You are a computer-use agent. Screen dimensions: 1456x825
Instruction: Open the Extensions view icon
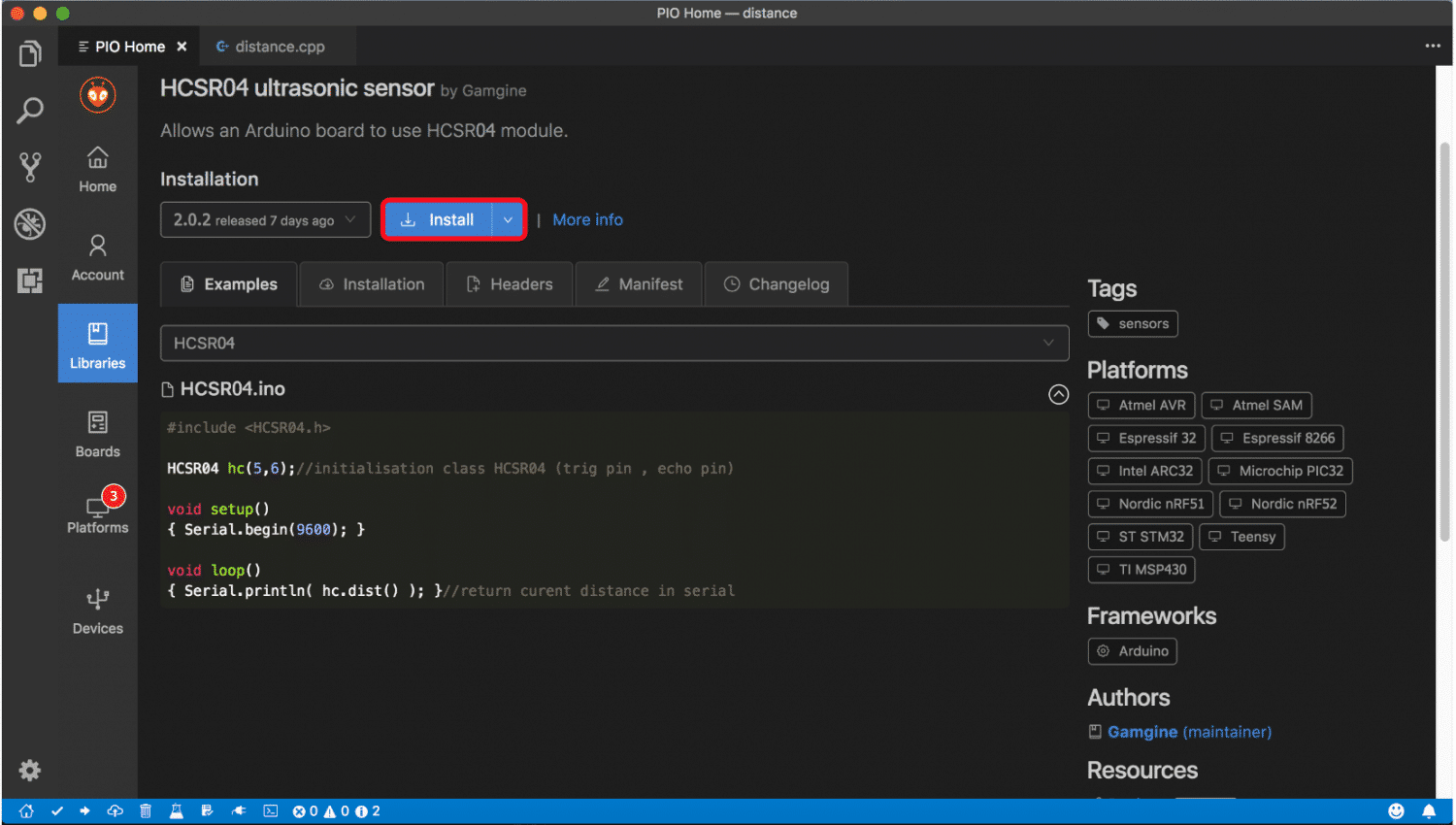pyautogui.click(x=30, y=280)
